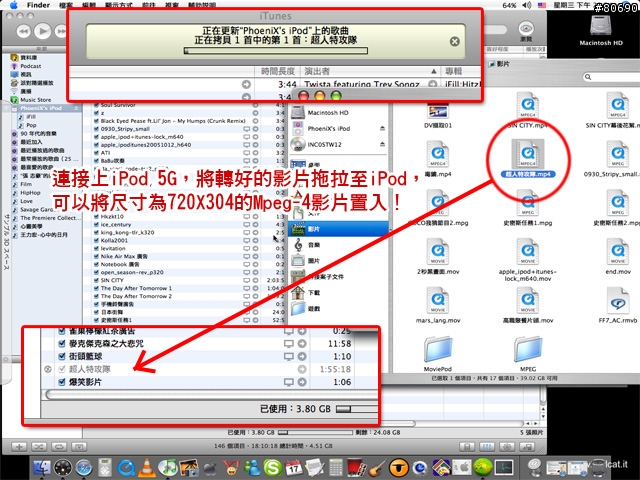Uncheck the 0930_Stripy_small checkbox in iTunes
Image resolution: width=640 pixels, height=480 pixels.
[x=96, y=129]
